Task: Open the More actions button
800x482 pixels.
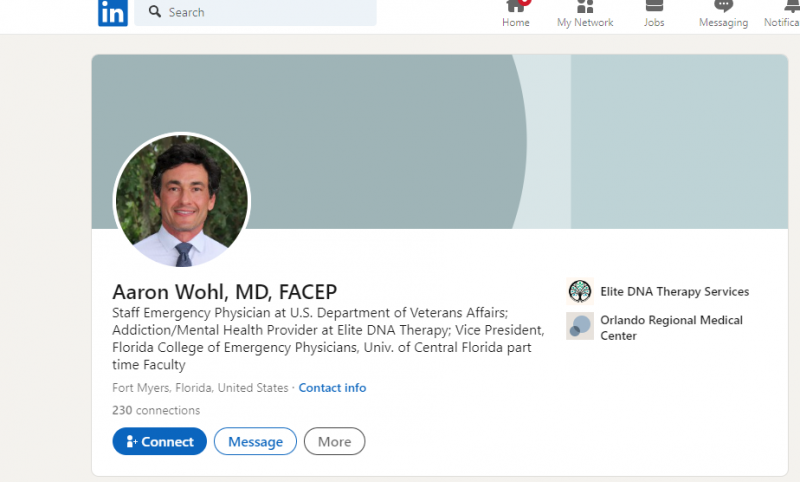Action: coord(335,441)
